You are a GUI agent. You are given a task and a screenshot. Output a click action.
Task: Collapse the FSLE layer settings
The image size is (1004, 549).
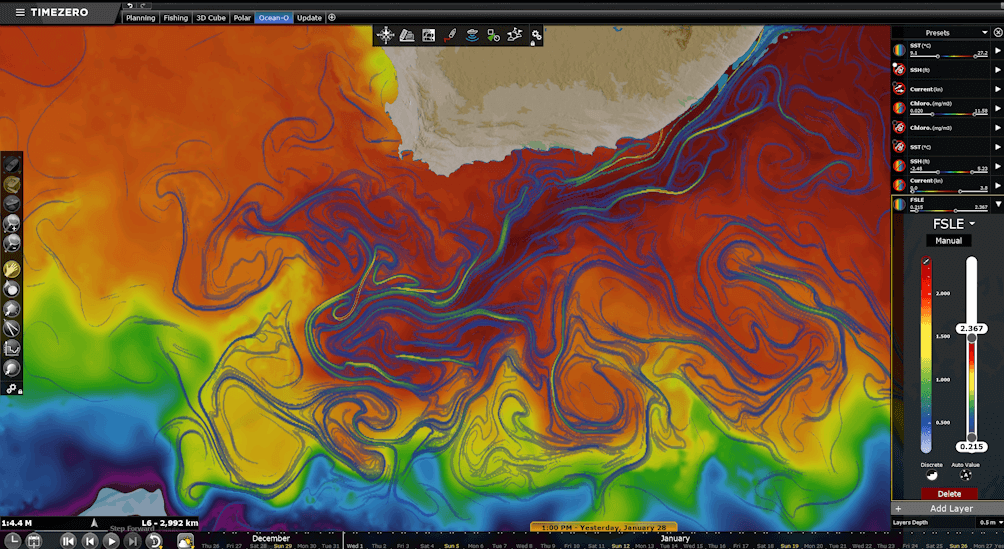(x=998, y=204)
